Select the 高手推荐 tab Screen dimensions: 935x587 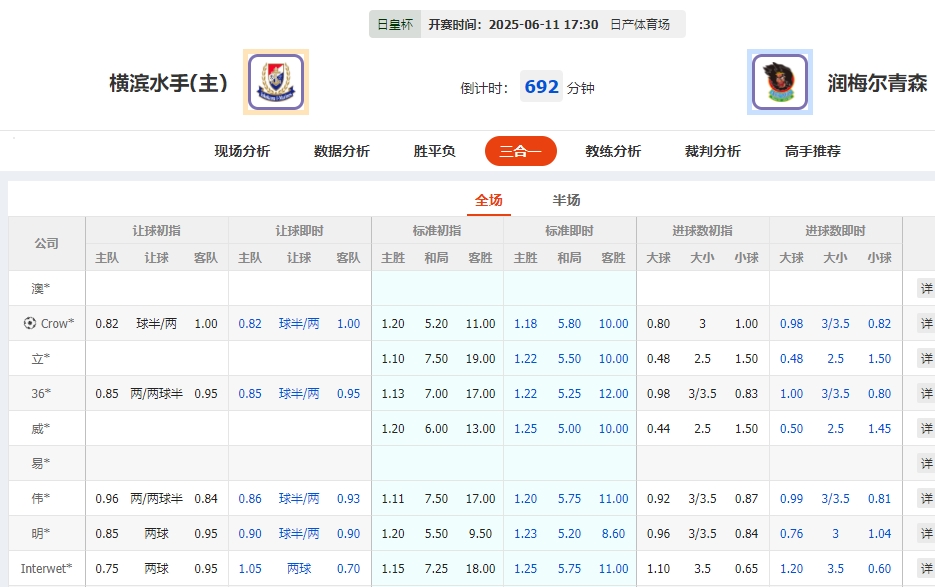click(812, 151)
